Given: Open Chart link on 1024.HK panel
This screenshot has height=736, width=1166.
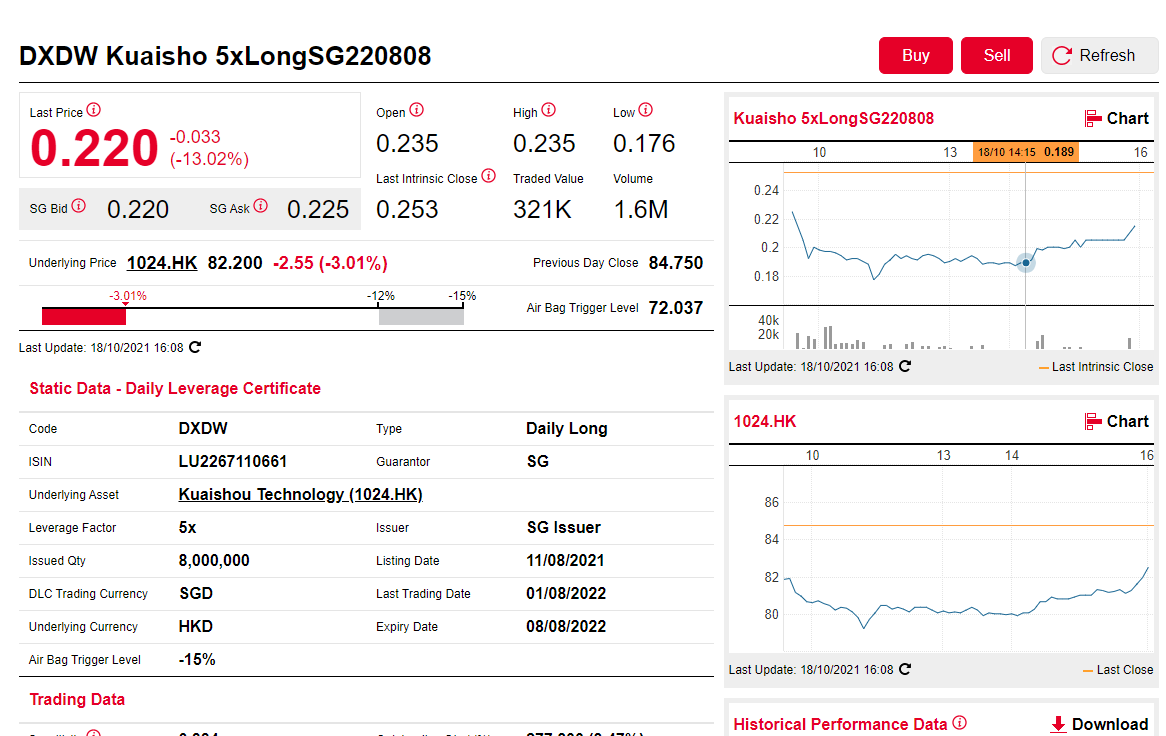Looking at the screenshot, I should tap(1117, 422).
